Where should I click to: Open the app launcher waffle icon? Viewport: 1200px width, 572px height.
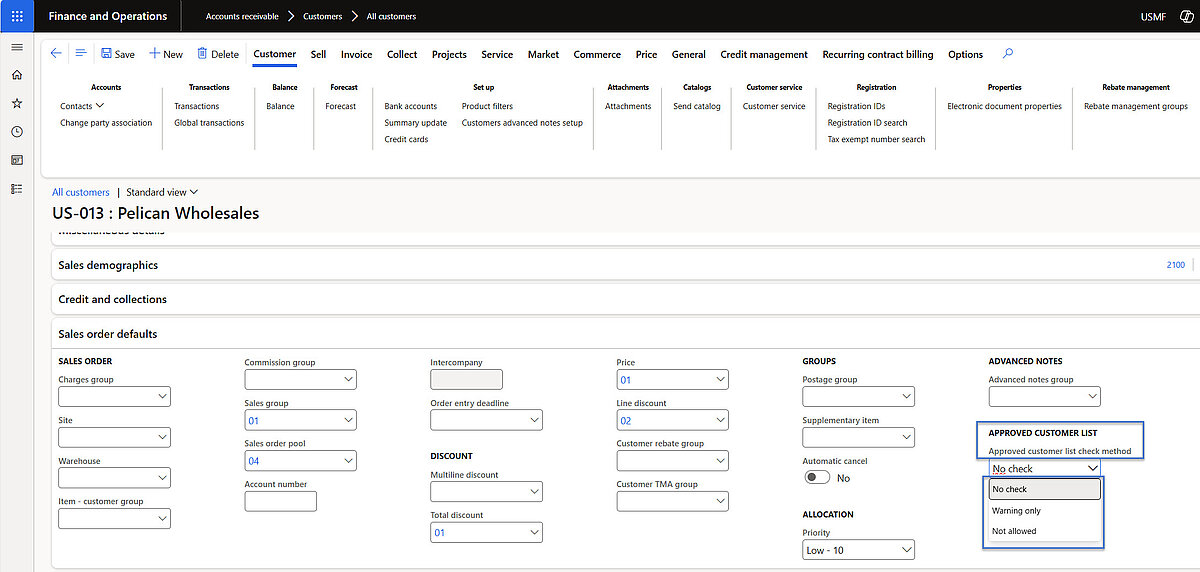click(x=17, y=16)
